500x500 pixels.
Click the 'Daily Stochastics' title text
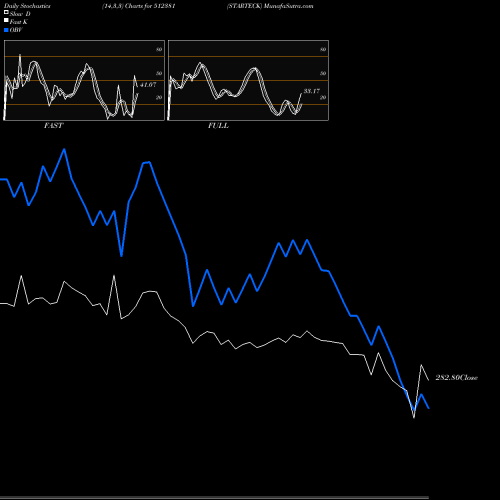[x=27, y=6]
